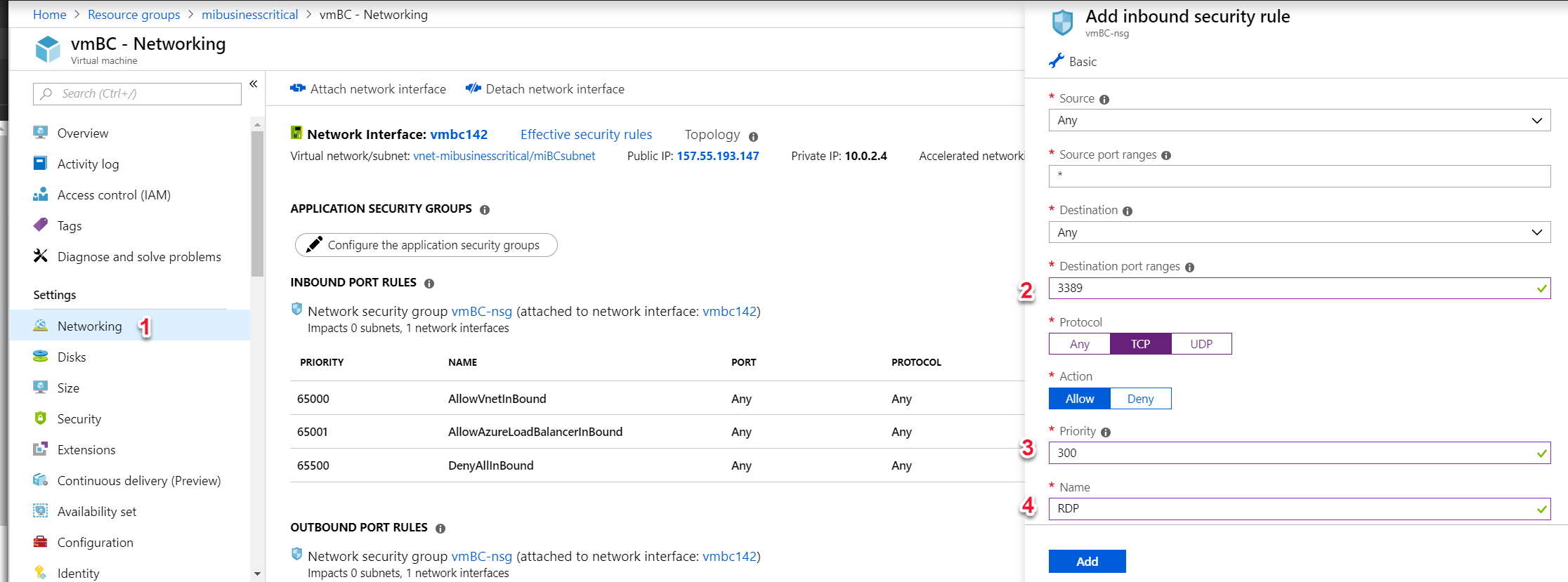Image resolution: width=1568 pixels, height=582 pixels.
Task: Click Configure the application security groups
Action: (426, 245)
